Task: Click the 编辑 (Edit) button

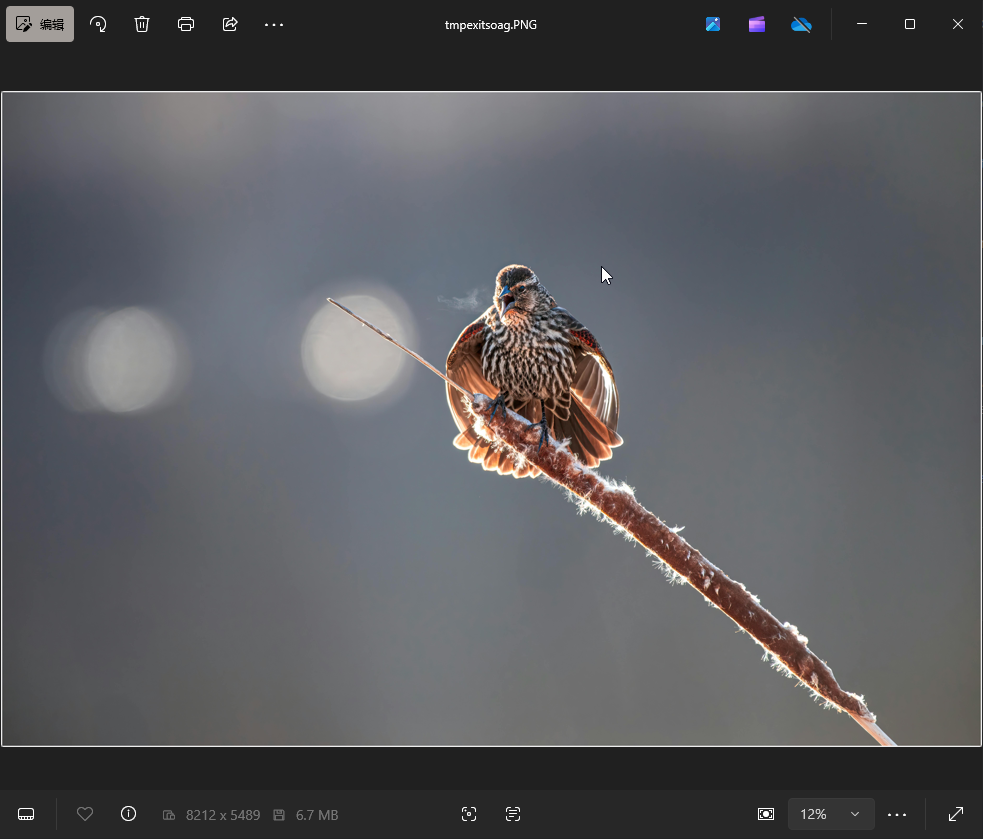Action: [x=40, y=24]
